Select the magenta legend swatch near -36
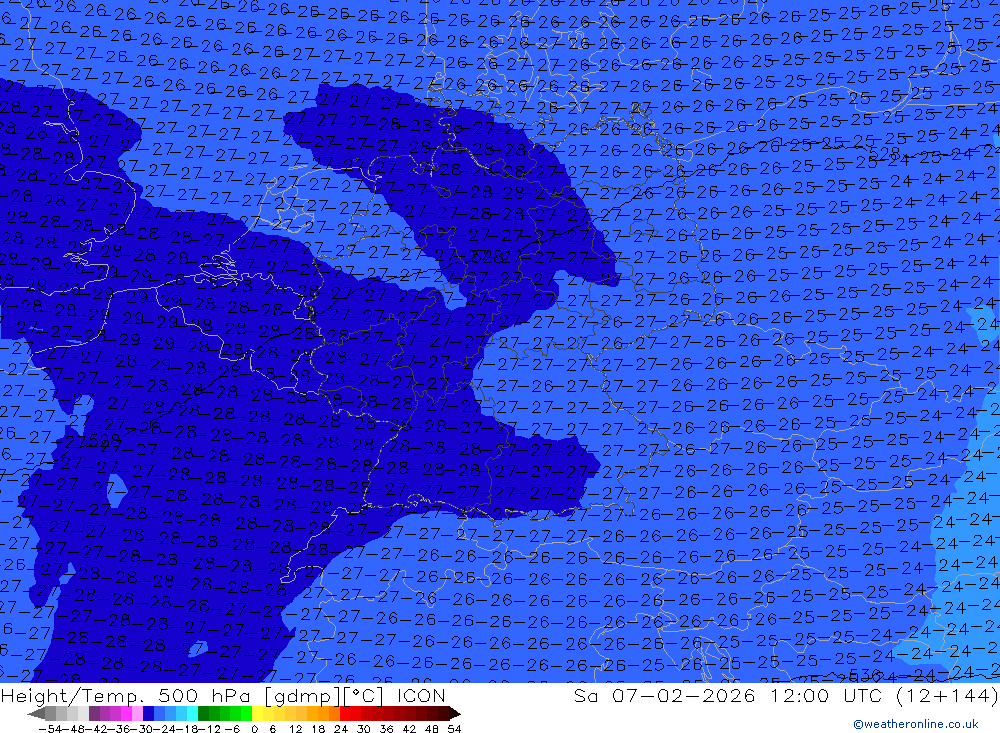 point(126,713)
